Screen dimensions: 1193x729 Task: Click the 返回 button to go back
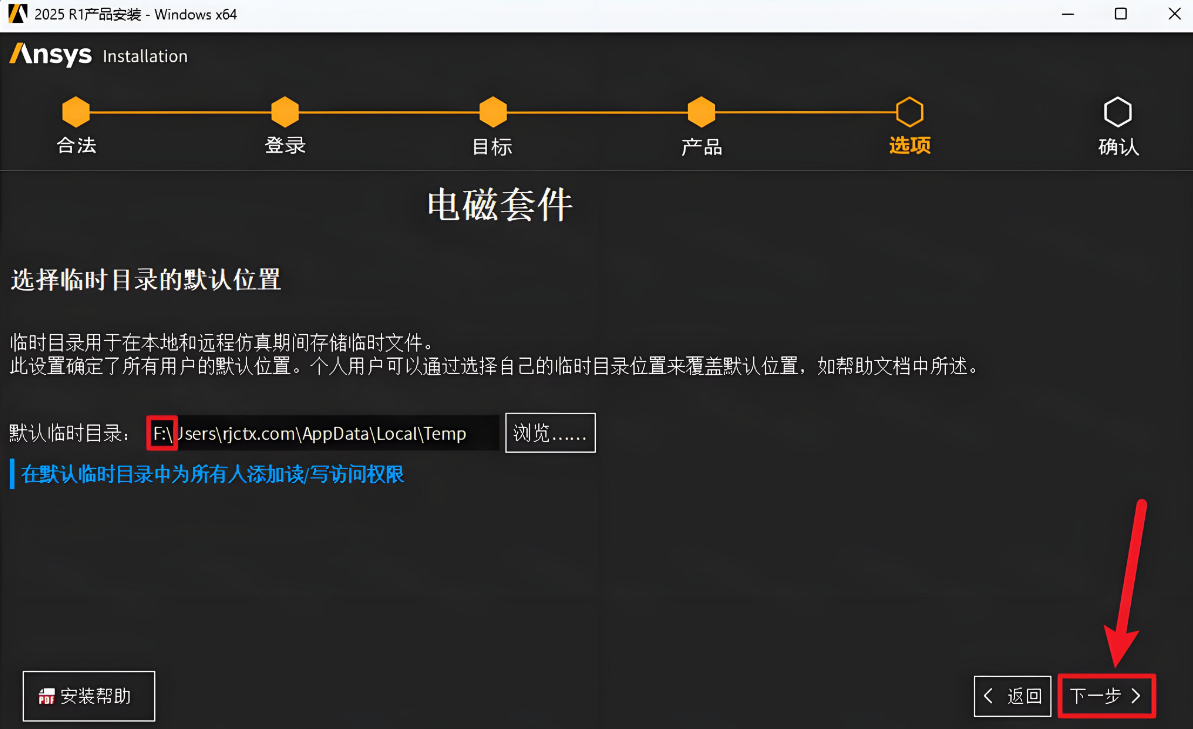(x=1013, y=696)
